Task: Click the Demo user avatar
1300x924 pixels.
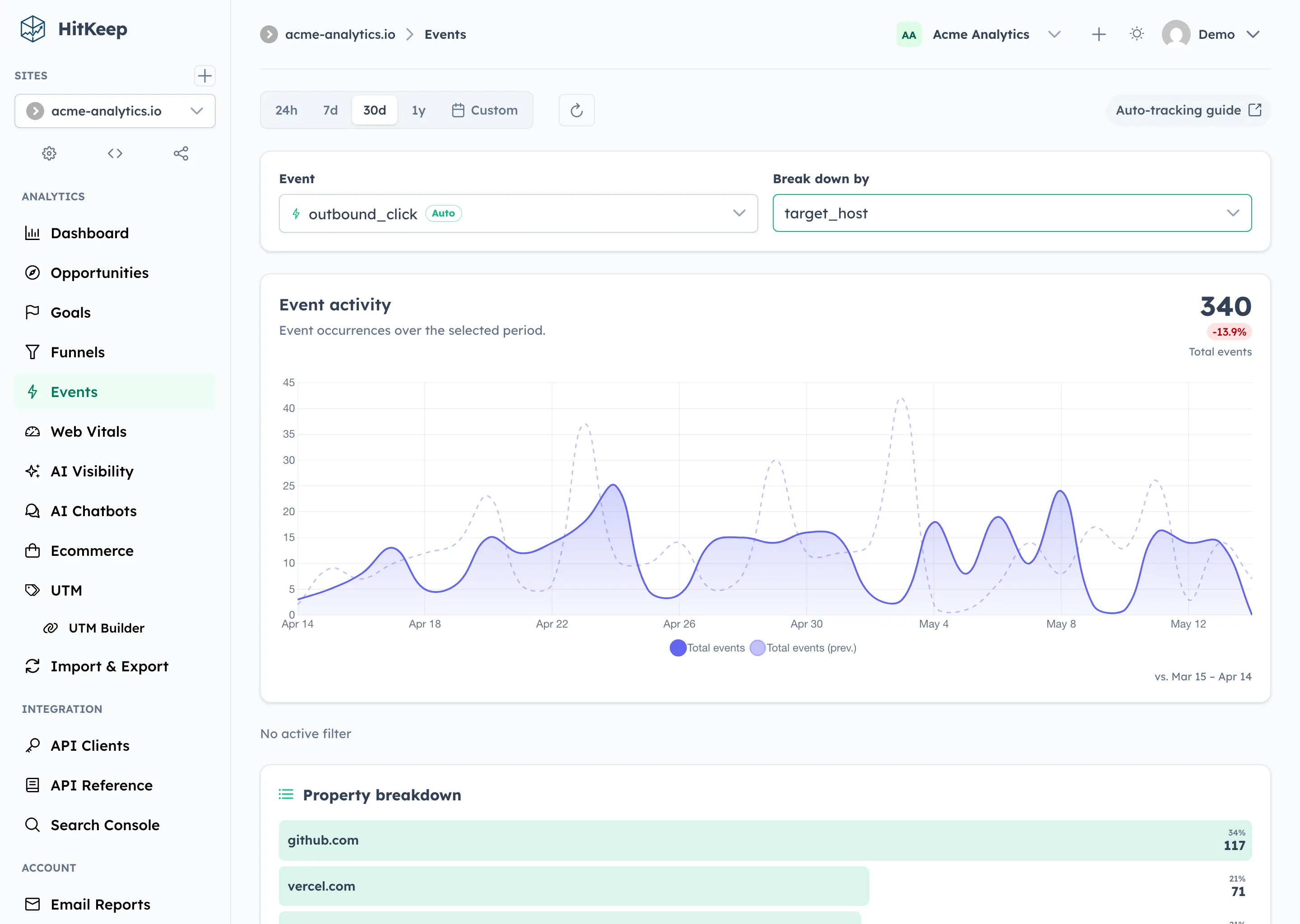Action: point(1176,34)
